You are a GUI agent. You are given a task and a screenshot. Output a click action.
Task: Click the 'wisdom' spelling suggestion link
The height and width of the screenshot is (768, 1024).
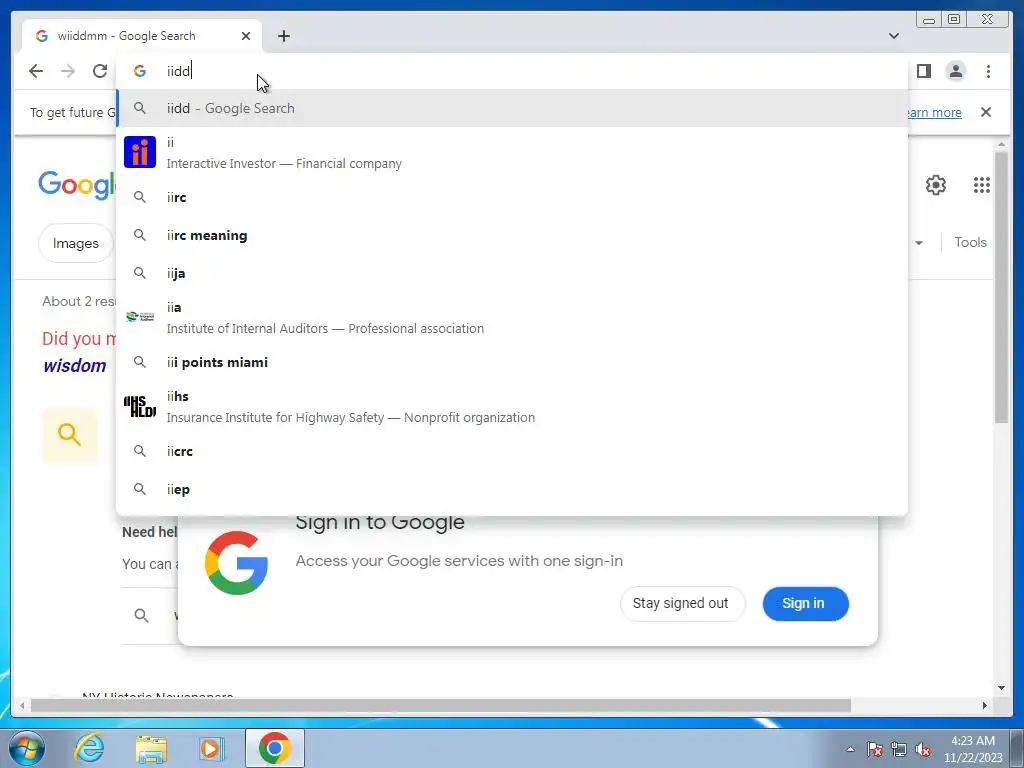pyautogui.click(x=74, y=366)
